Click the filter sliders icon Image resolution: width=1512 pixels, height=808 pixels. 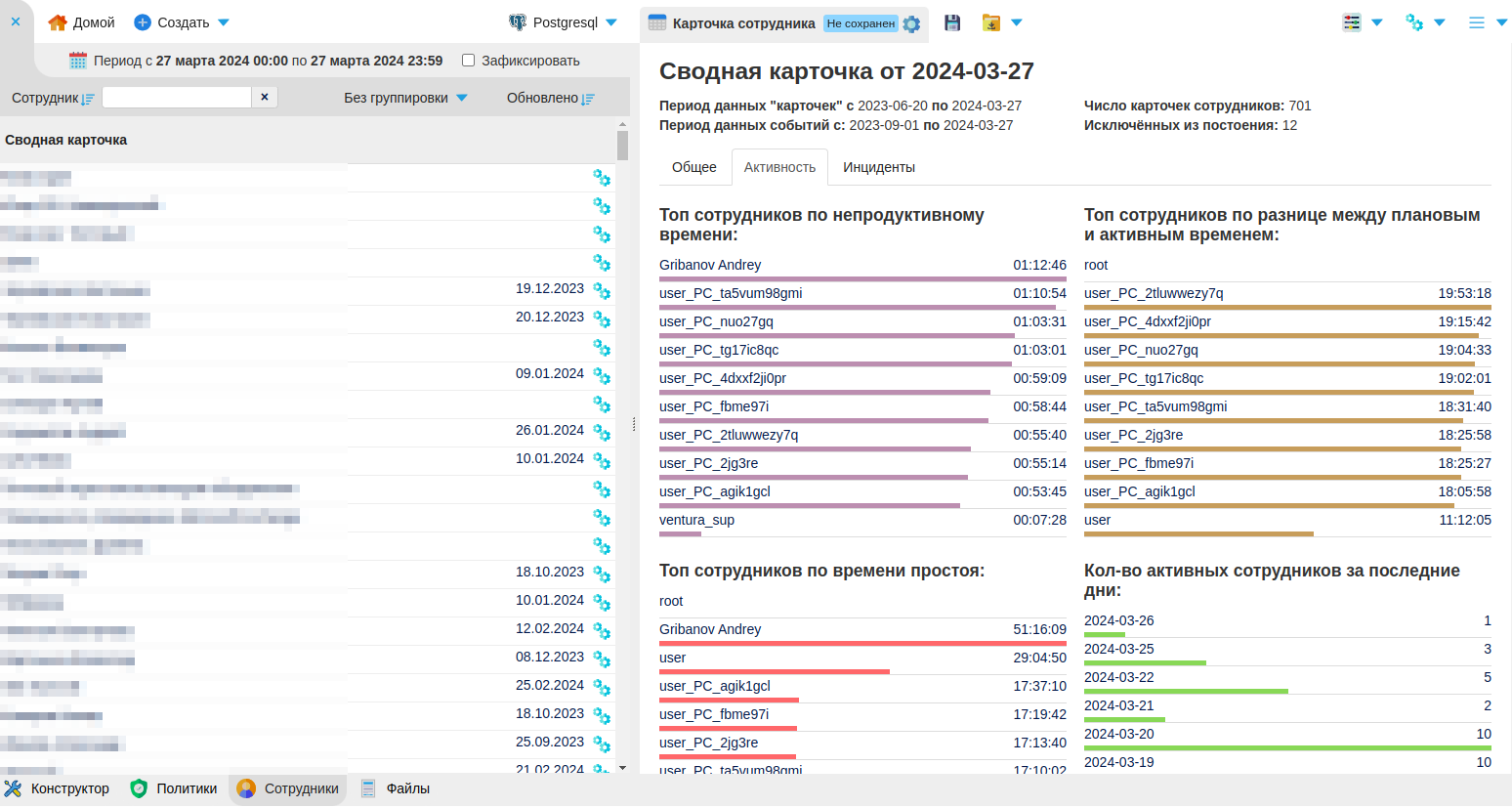pyautogui.click(x=1352, y=22)
